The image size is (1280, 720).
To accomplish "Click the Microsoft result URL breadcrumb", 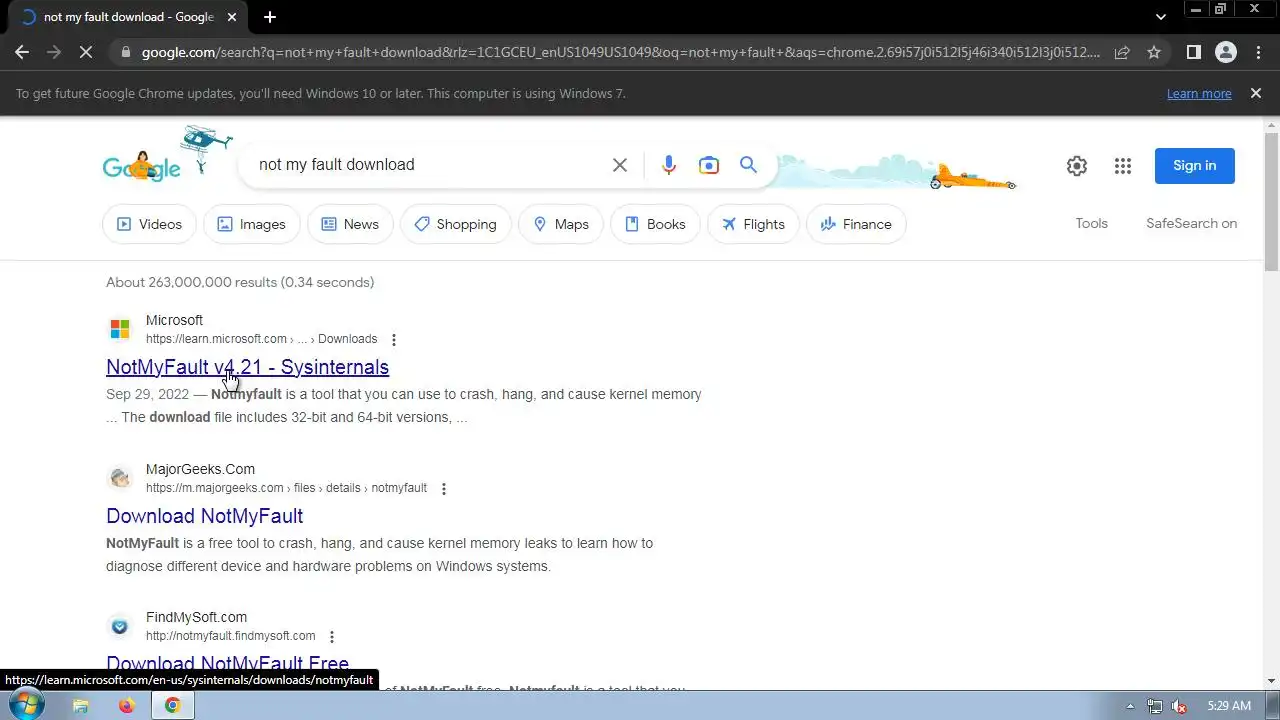I will coord(262,339).
